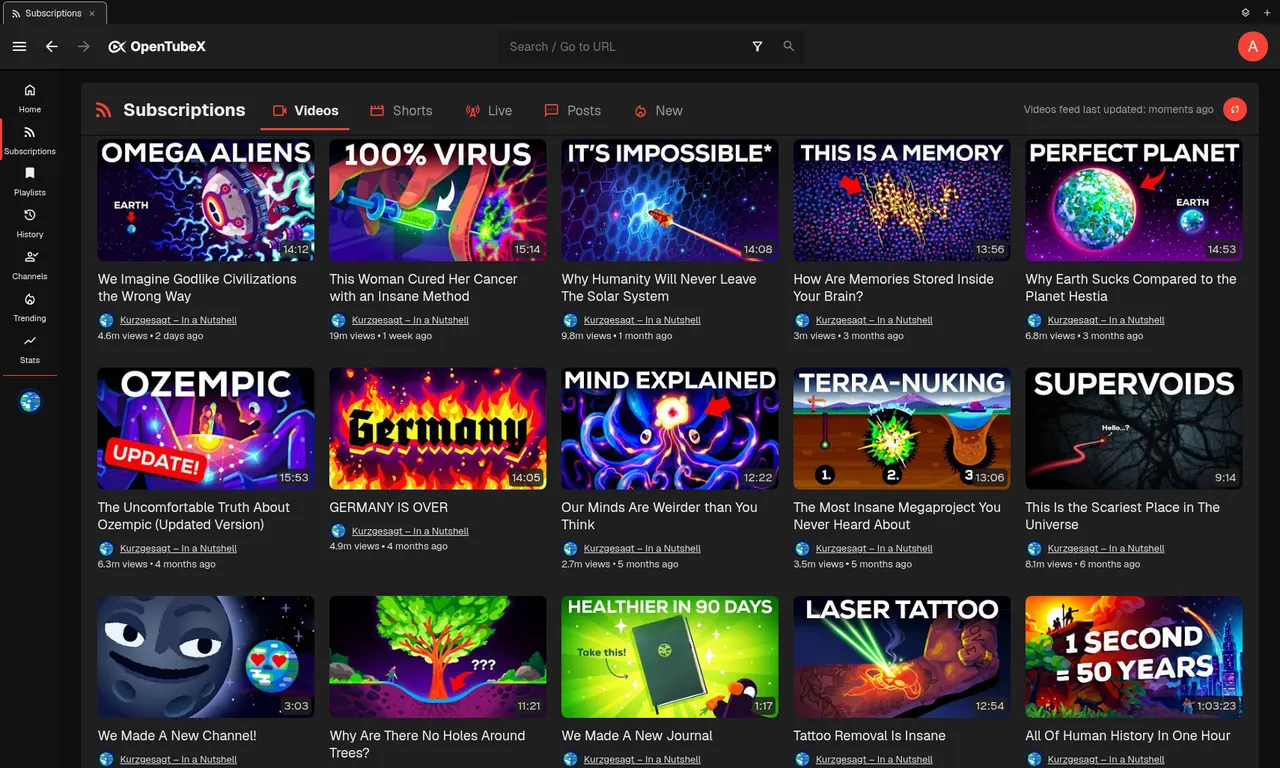The image size is (1280, 768).
Task: Open the profile avatar "A"
Action: [x=1252, y=47]
